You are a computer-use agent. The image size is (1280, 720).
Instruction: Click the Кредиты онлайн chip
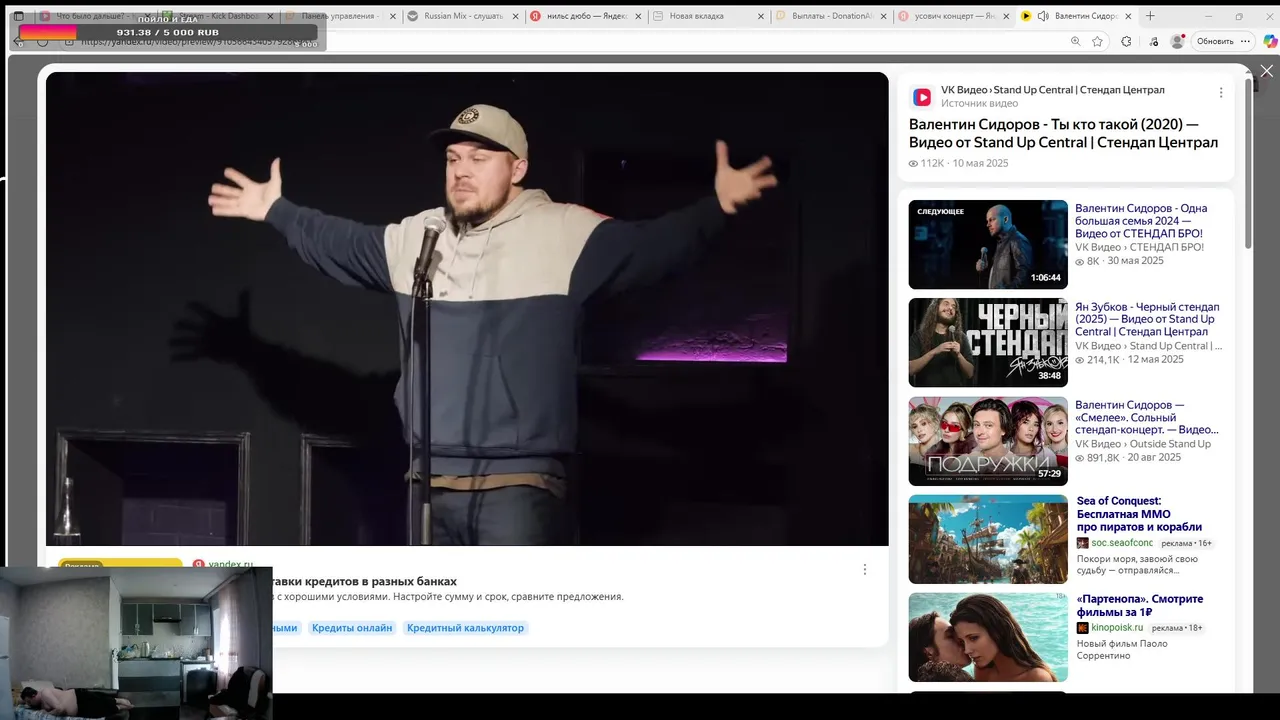(352, 628)
